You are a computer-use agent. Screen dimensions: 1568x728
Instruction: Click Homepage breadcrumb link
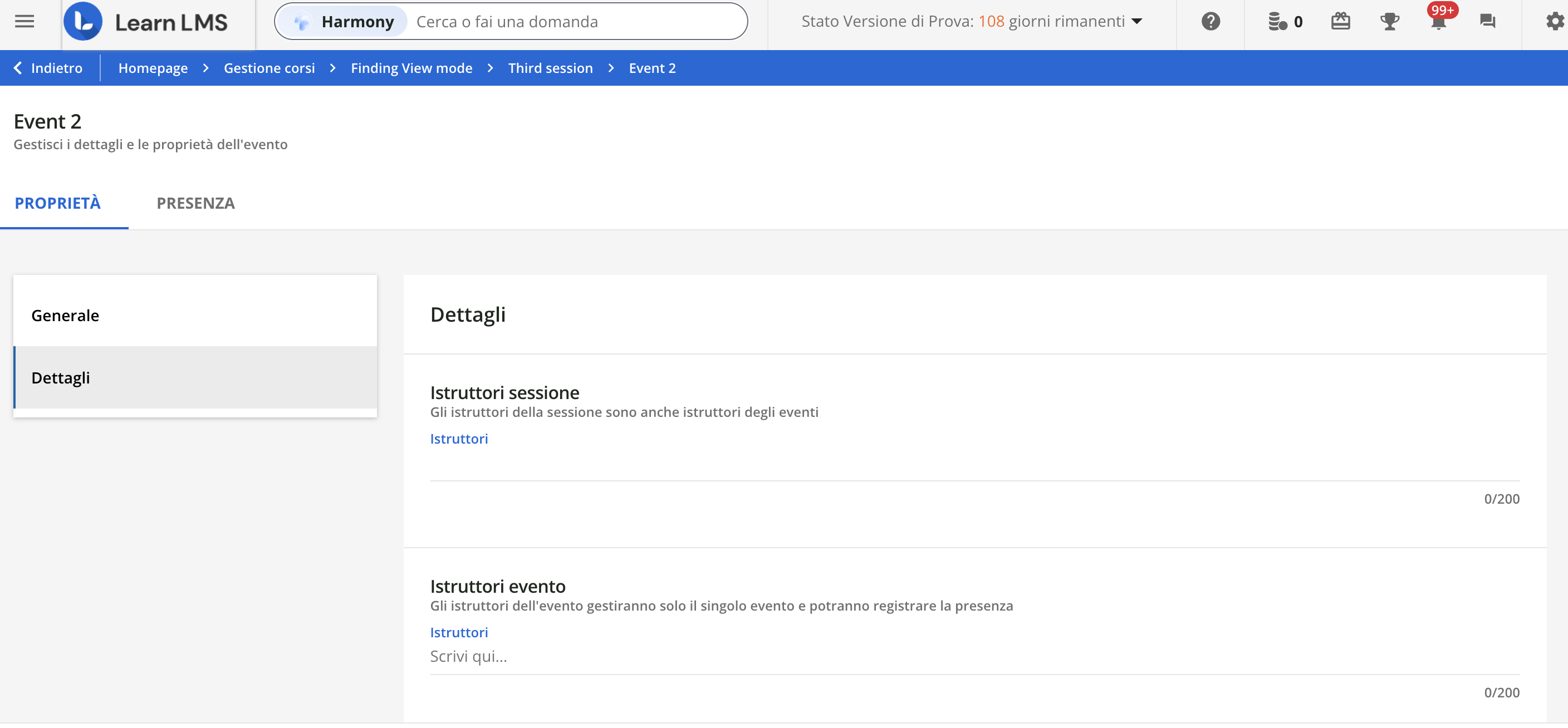[x=153, y=68]
